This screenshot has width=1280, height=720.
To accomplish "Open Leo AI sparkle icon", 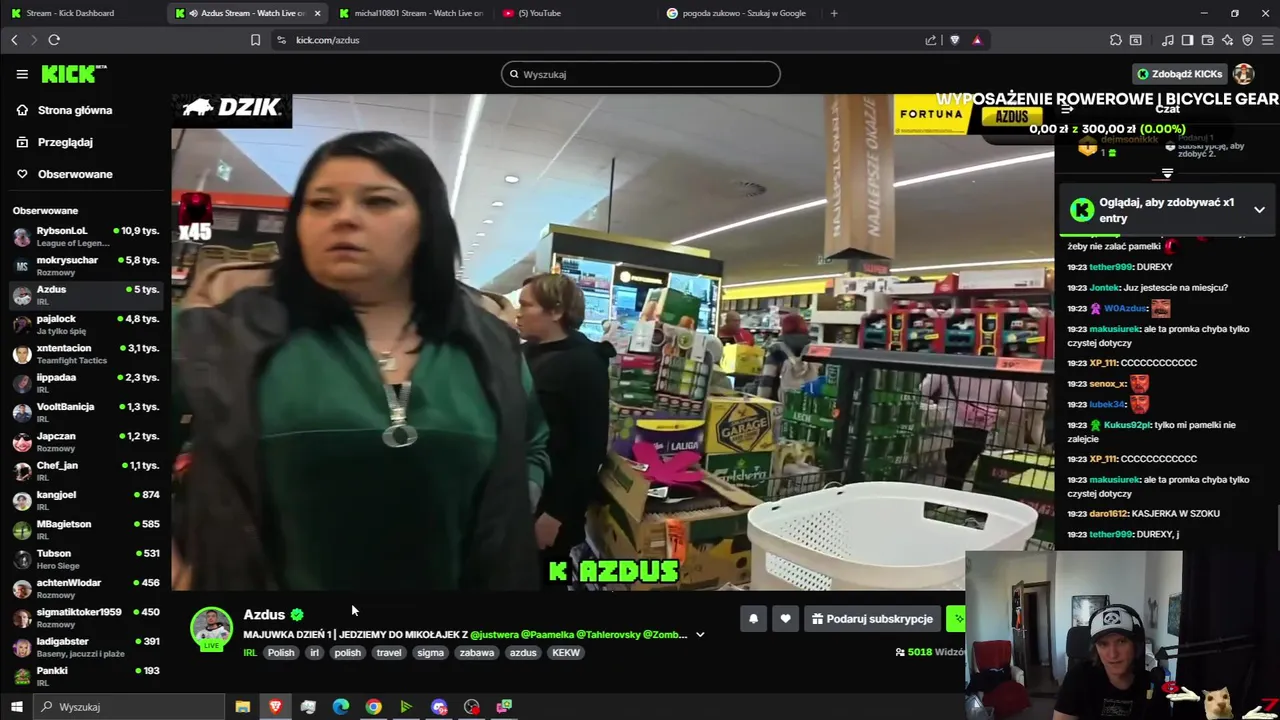I will click(1228, 40).
